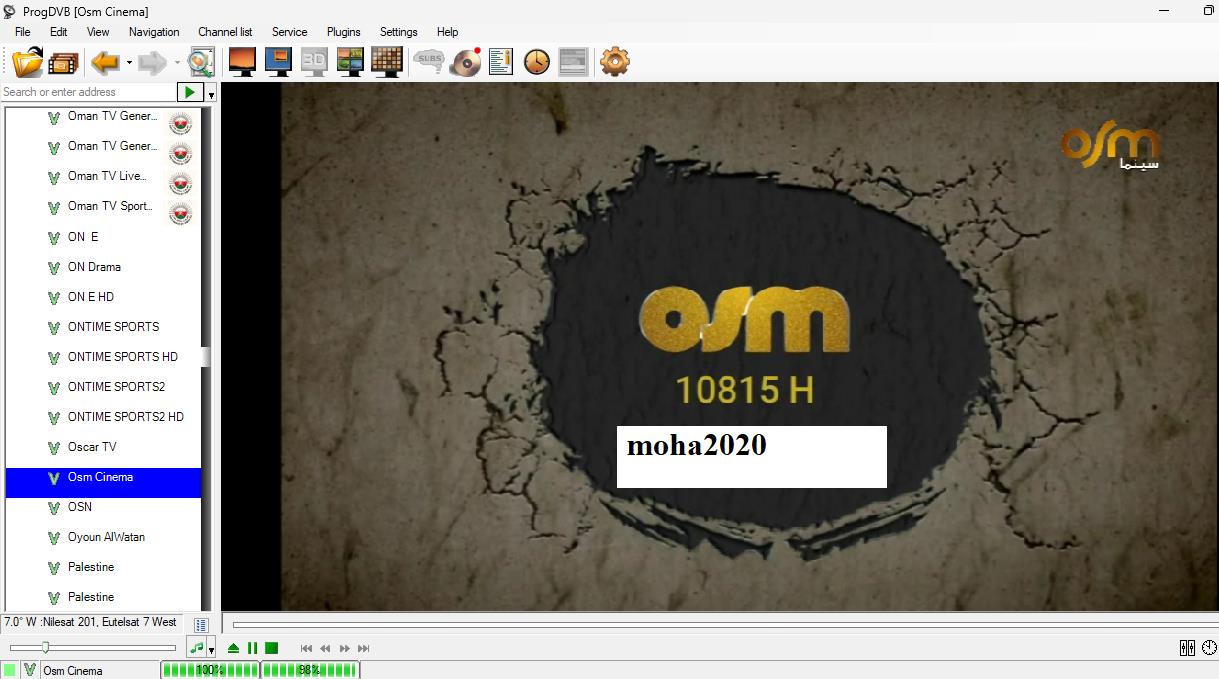Select the ONTIME SPORTS2 HD channel
Image resolution: width=1219 pixels, height=679 pixels.
coord(126,417)
